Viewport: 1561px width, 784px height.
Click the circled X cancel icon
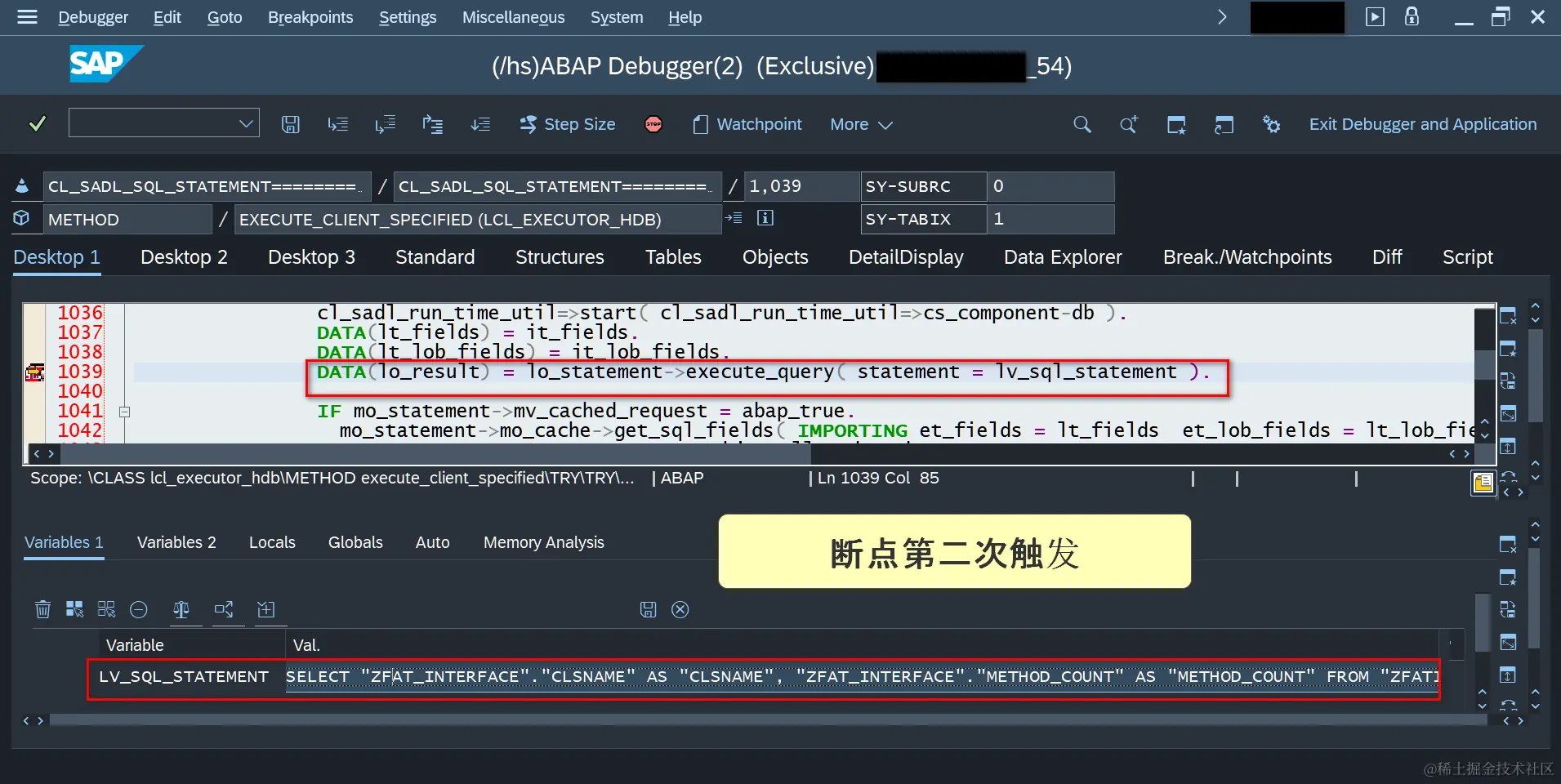(680, 609)
